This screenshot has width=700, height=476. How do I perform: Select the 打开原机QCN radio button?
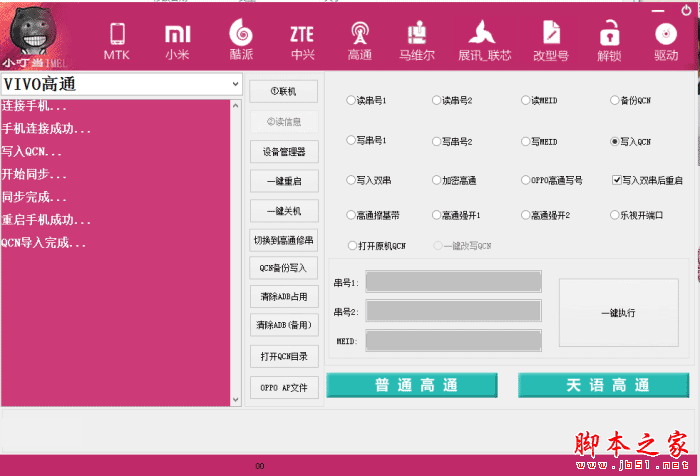[352, 246]
